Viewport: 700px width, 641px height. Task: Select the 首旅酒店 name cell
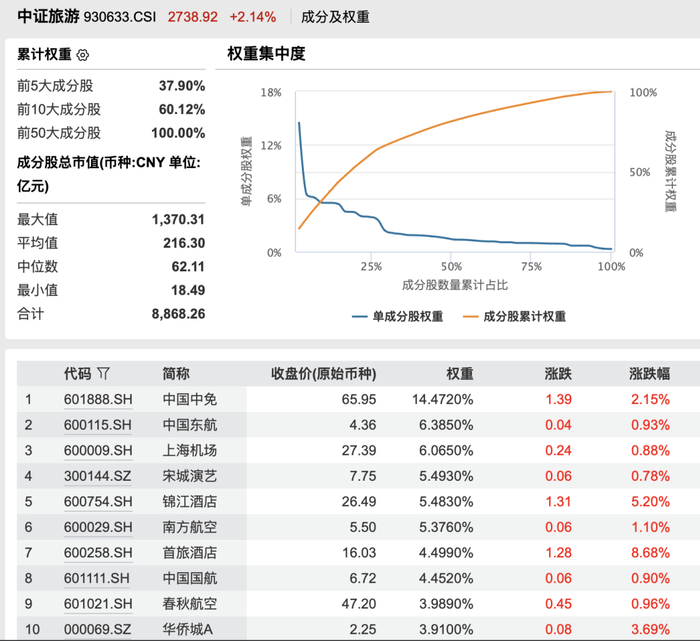(x=190, y=553)
